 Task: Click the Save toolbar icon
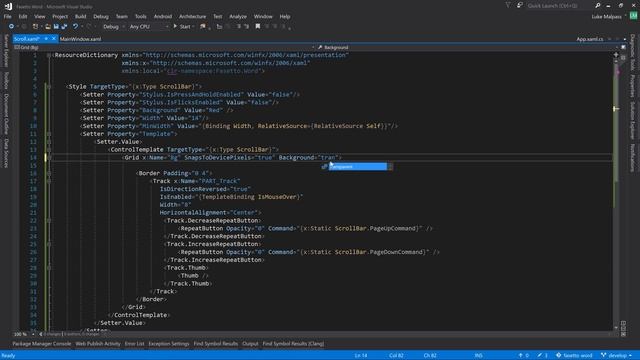tap(56, 27)
